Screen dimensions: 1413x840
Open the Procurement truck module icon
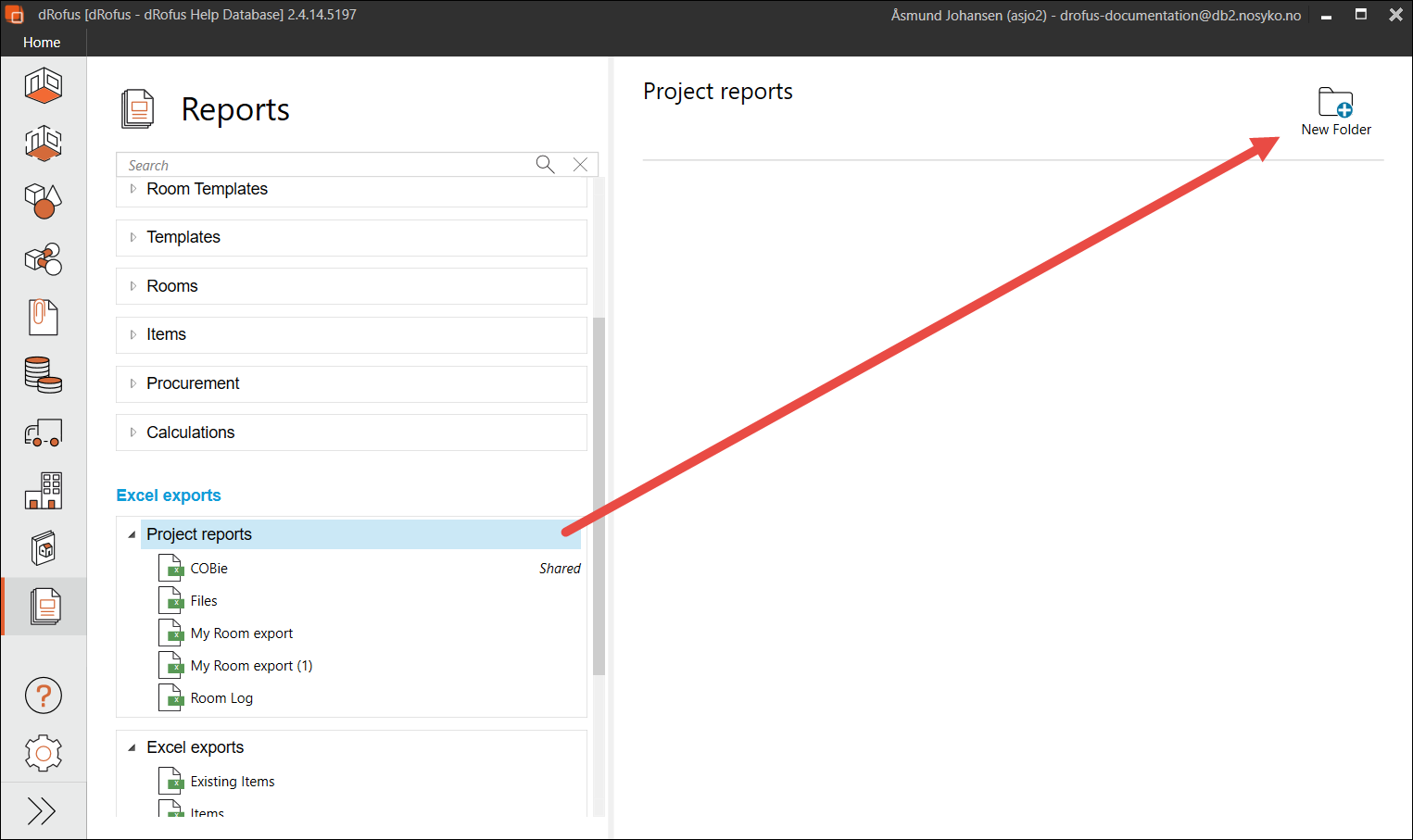pos(43,433)
